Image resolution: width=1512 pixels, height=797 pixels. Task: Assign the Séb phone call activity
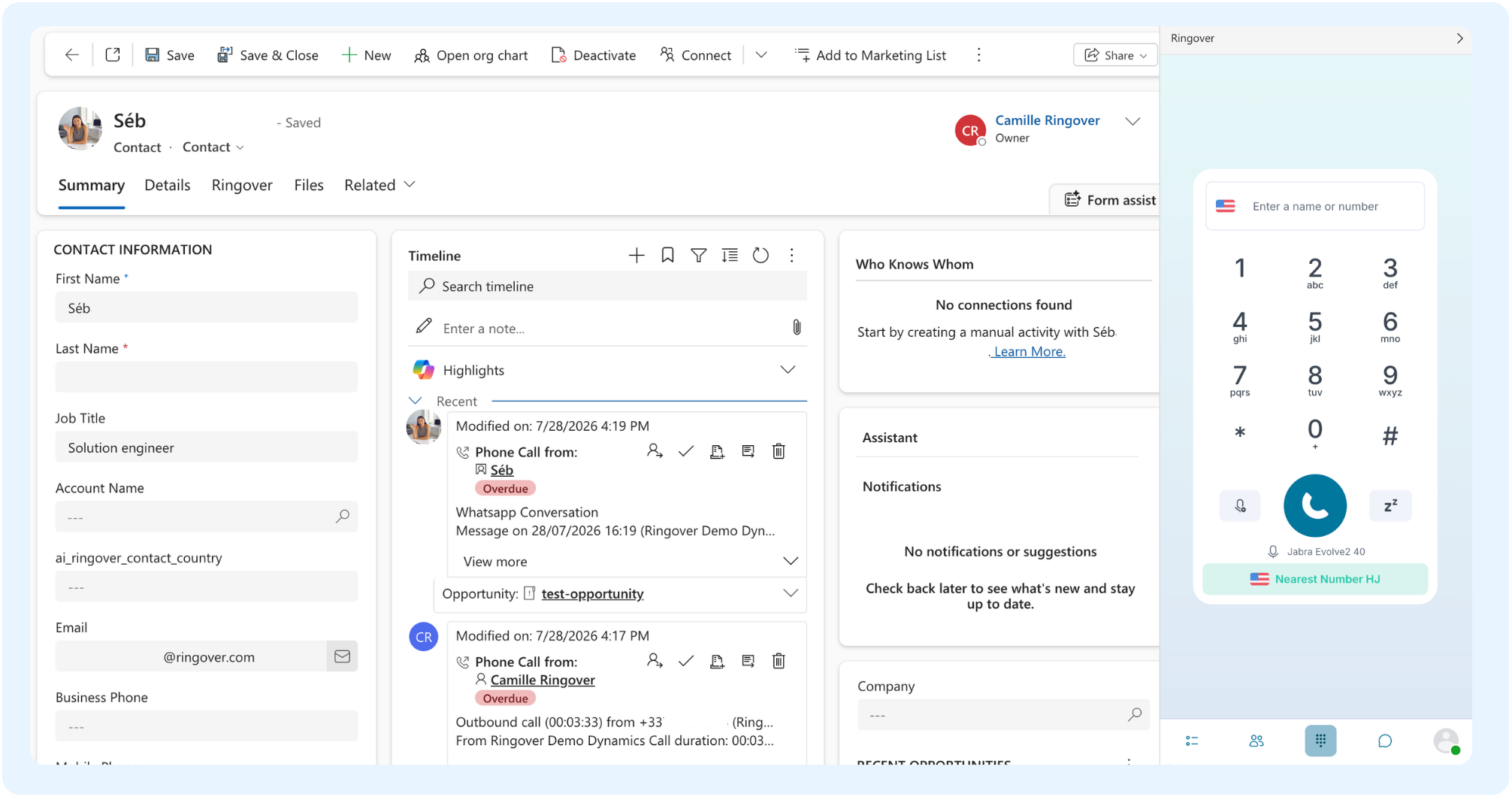point(655,451)
